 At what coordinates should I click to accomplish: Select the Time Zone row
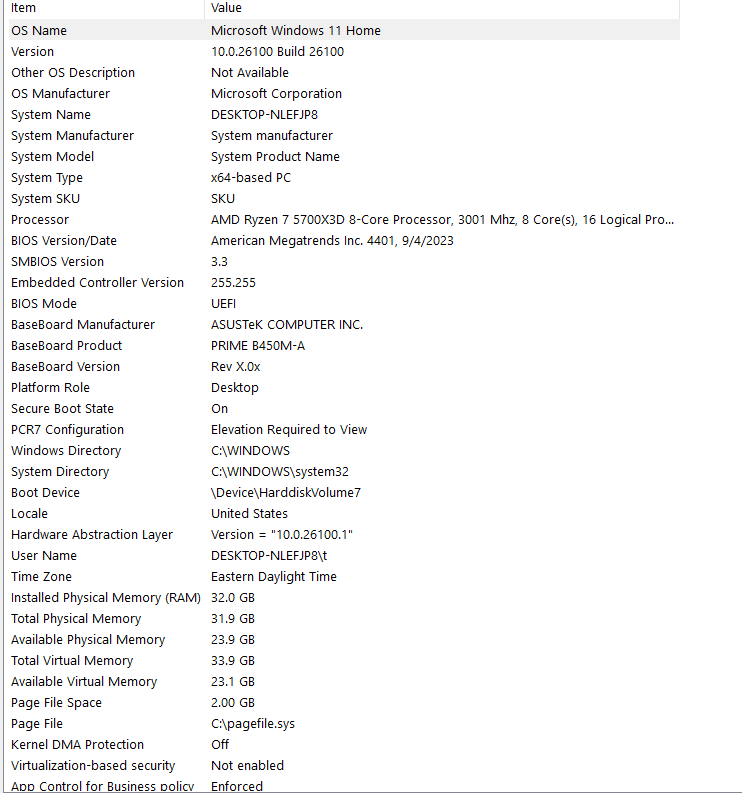point(344,577)
